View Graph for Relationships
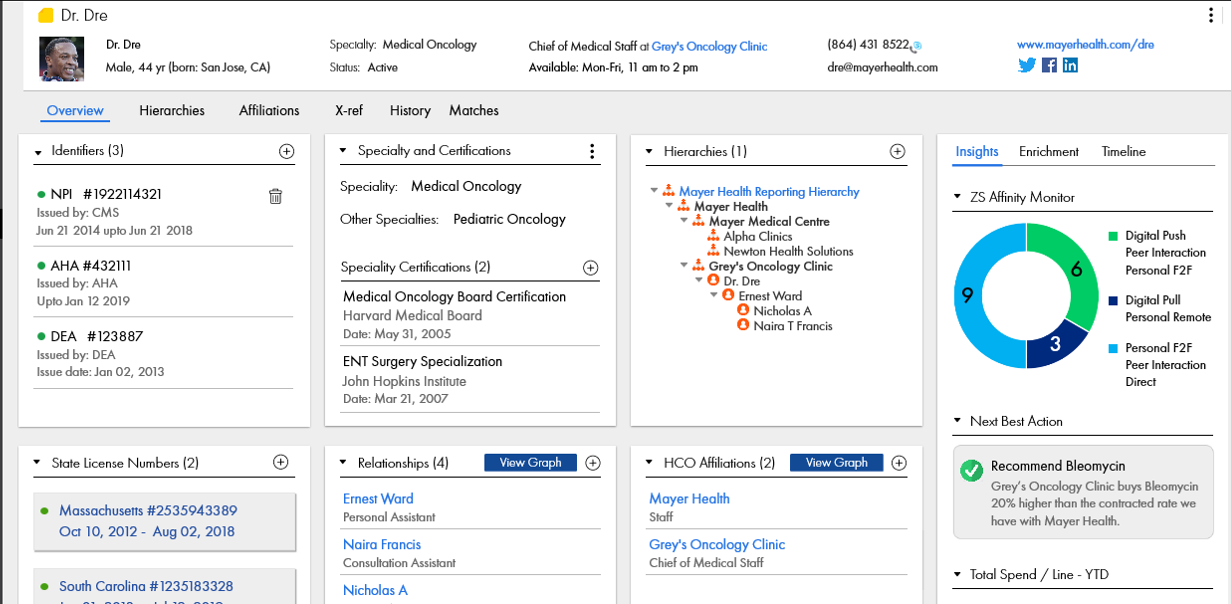Screen dimensions: 1231x604 point(530,462)
